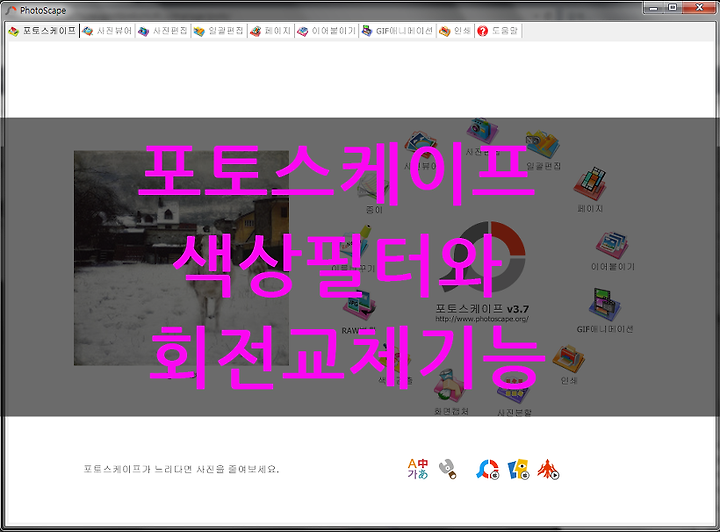
Task: Click the PhotoScape title bar icon
Action: [11, 11]
